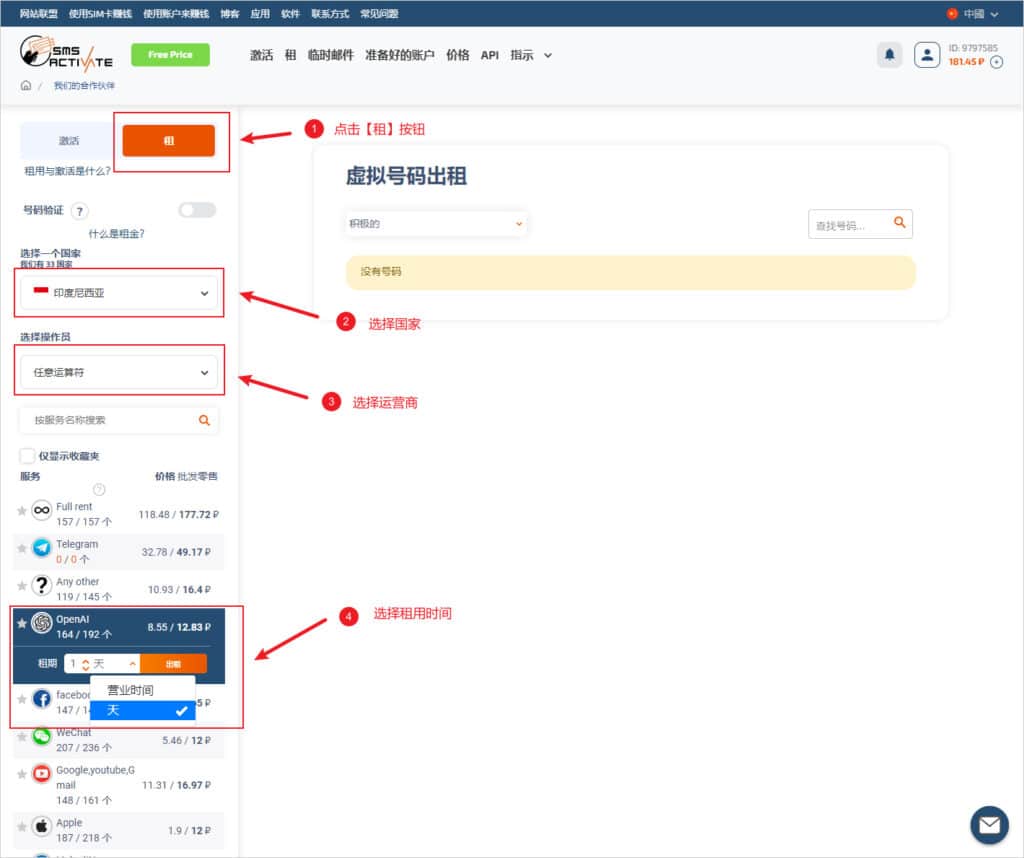The height and width of the screenshot is (858, 1024).
Task: Click the Free Price button
Action: click(170, 55)
